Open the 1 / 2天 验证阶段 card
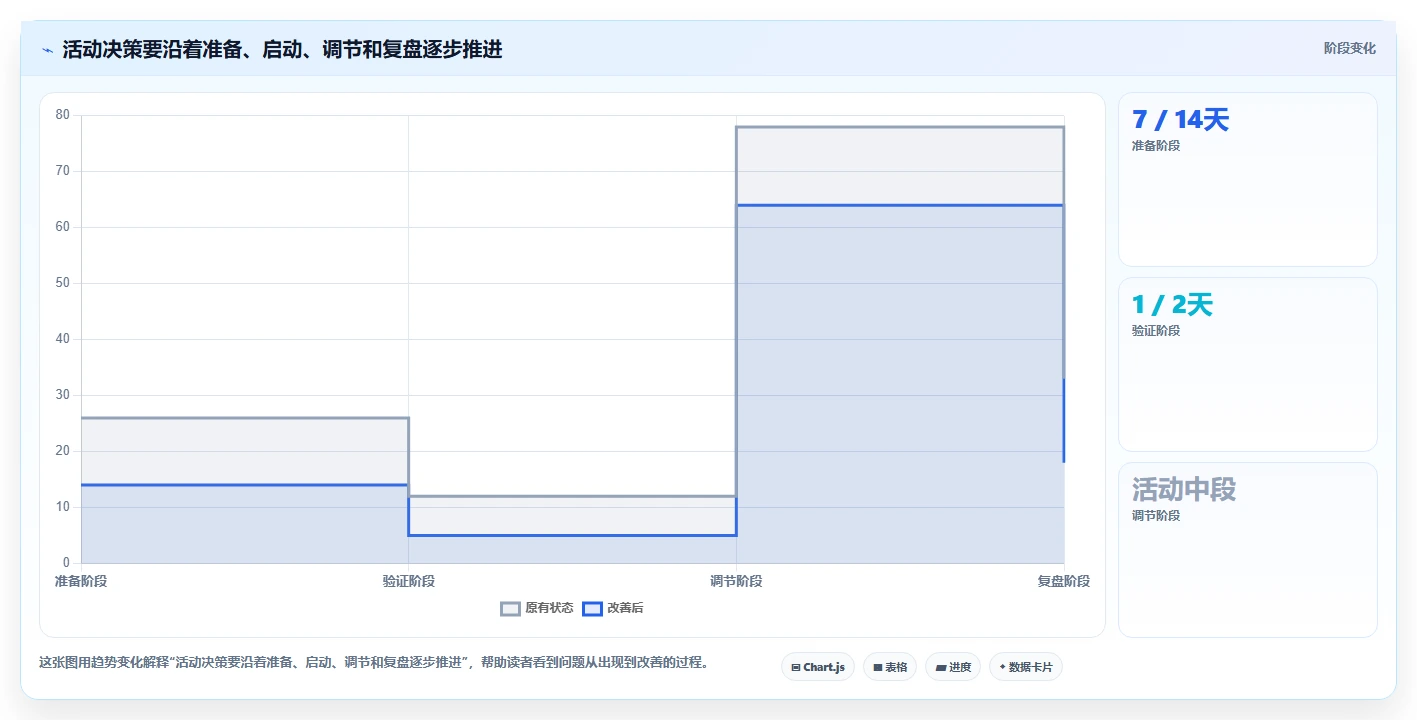This screenshot has width=1417, height=720. pos(1247,365)
